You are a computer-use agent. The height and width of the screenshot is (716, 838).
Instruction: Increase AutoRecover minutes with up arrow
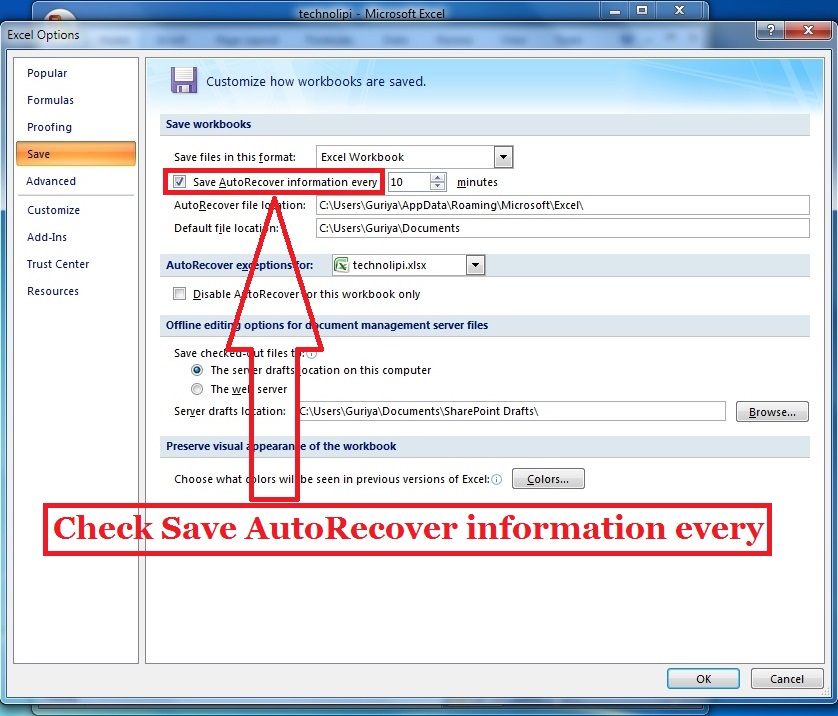(438, 178)
